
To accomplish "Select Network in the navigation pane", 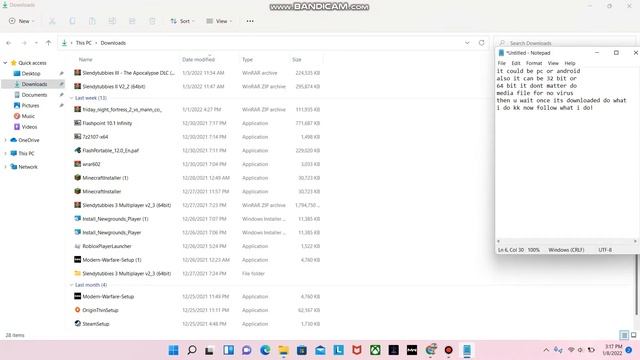I will [28, 167].
